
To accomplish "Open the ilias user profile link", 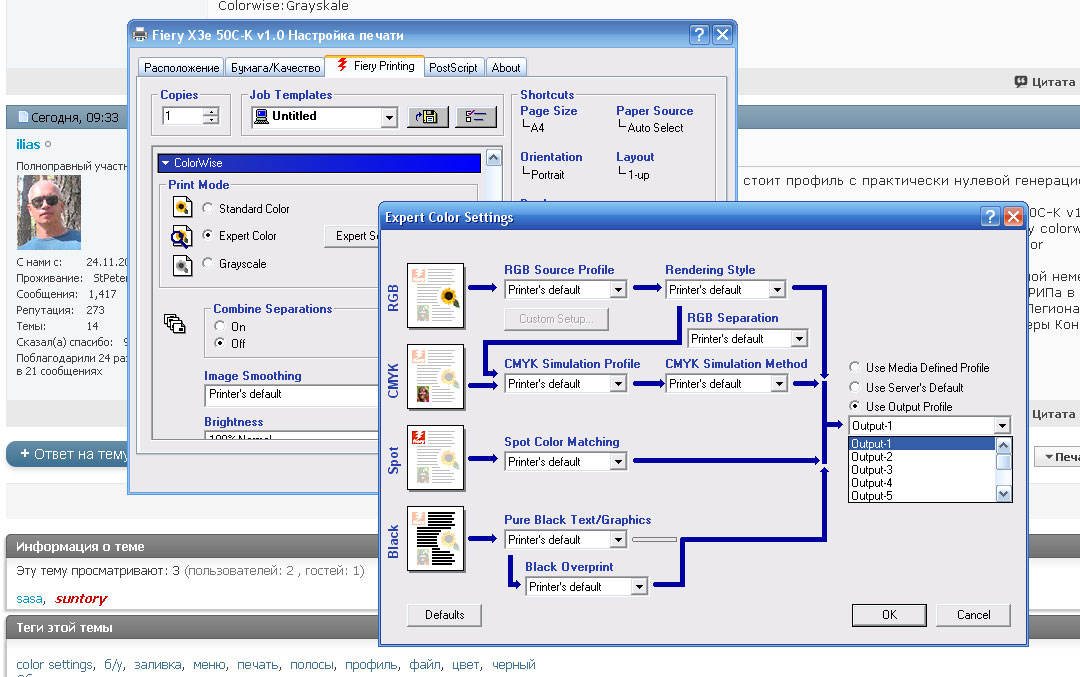I will click(x=28, y=144).
